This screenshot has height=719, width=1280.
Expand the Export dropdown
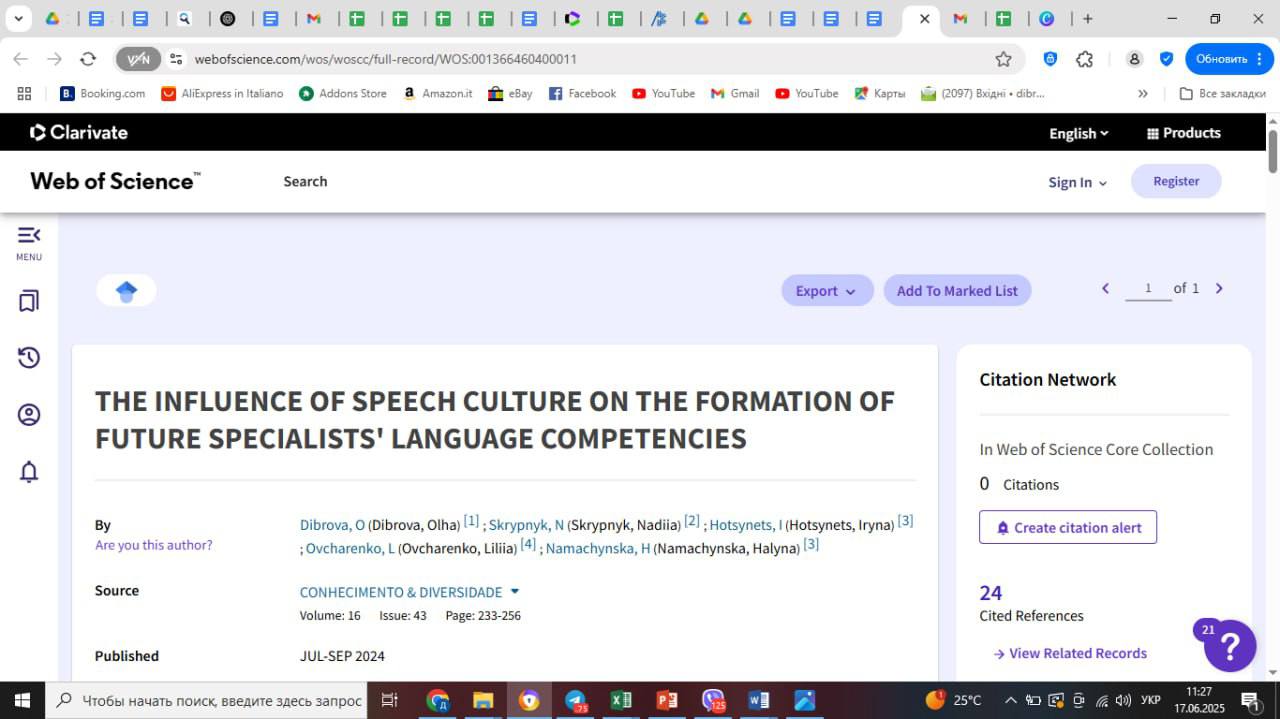click(x=826, y=291)
